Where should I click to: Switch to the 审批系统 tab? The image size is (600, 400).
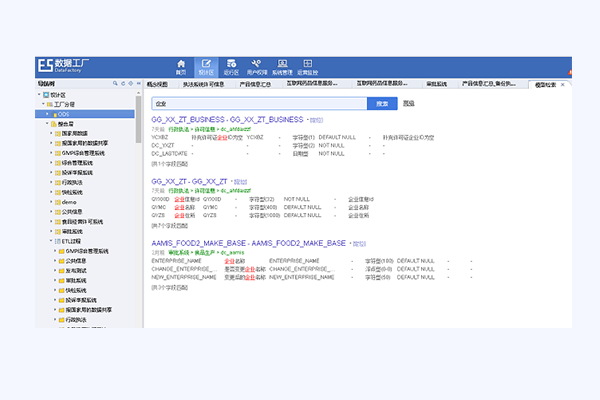[x=437, y=84]
